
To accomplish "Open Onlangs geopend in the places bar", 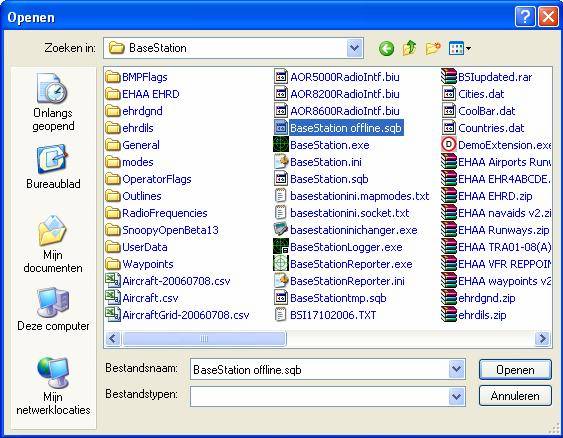I will click(53, 103).
